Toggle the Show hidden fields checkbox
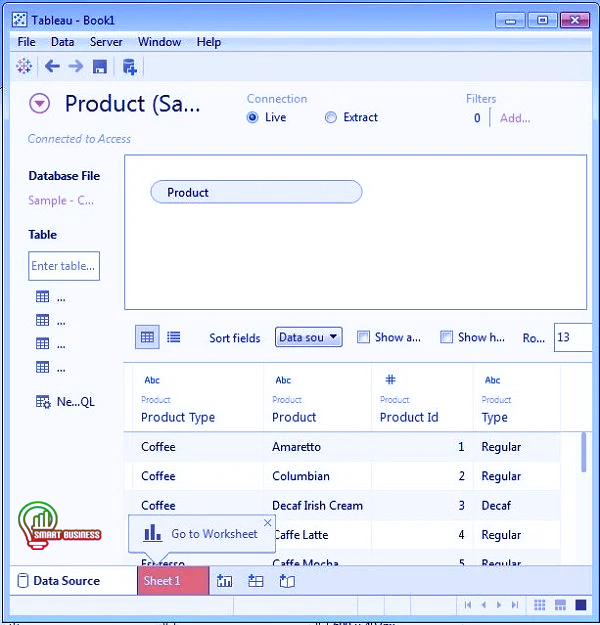This screenshot has height=625, width=600. pos(447,337)
